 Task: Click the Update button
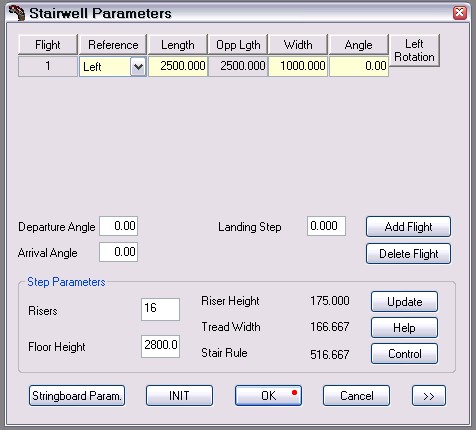coord(404,302)
